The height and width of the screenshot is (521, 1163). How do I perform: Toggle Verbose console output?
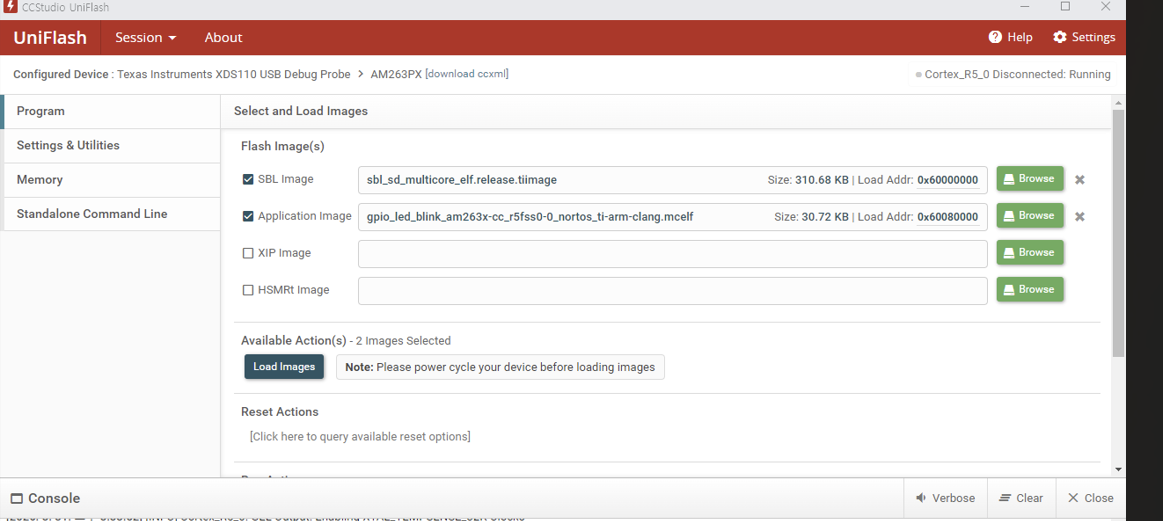tap(945, 498)
